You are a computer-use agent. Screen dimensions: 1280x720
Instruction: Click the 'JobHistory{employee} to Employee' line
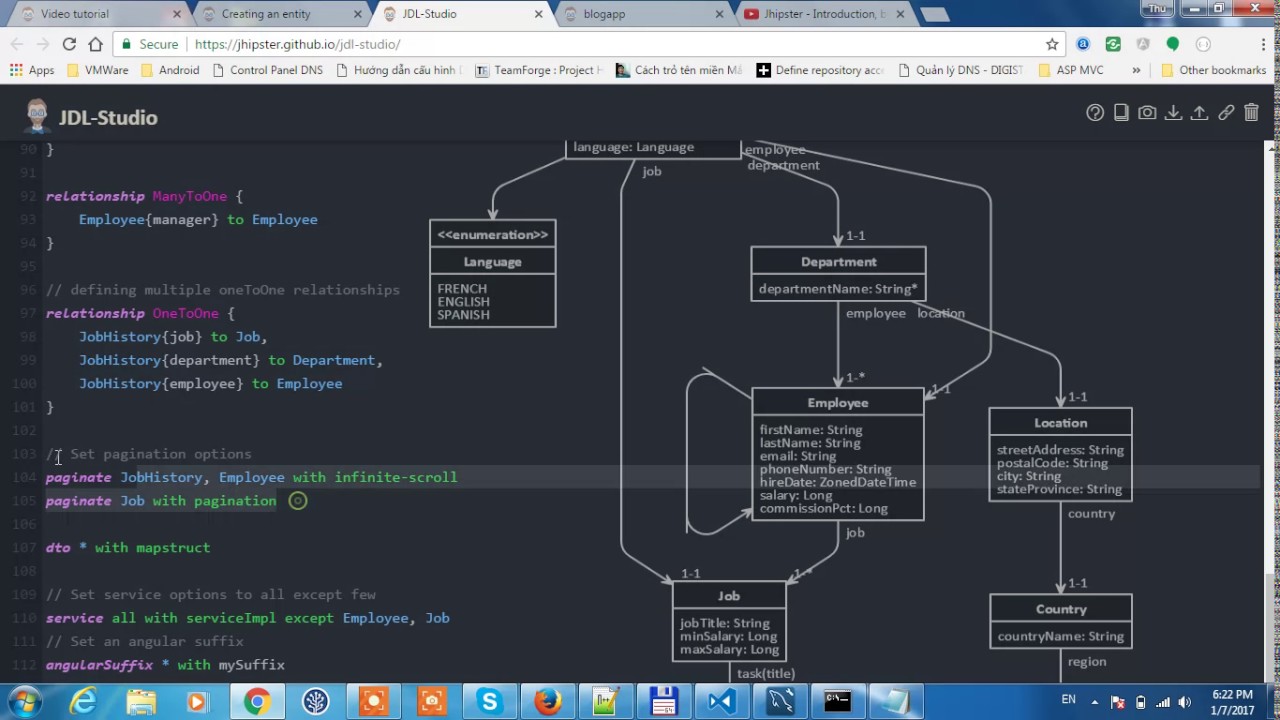tap(210, 383)
